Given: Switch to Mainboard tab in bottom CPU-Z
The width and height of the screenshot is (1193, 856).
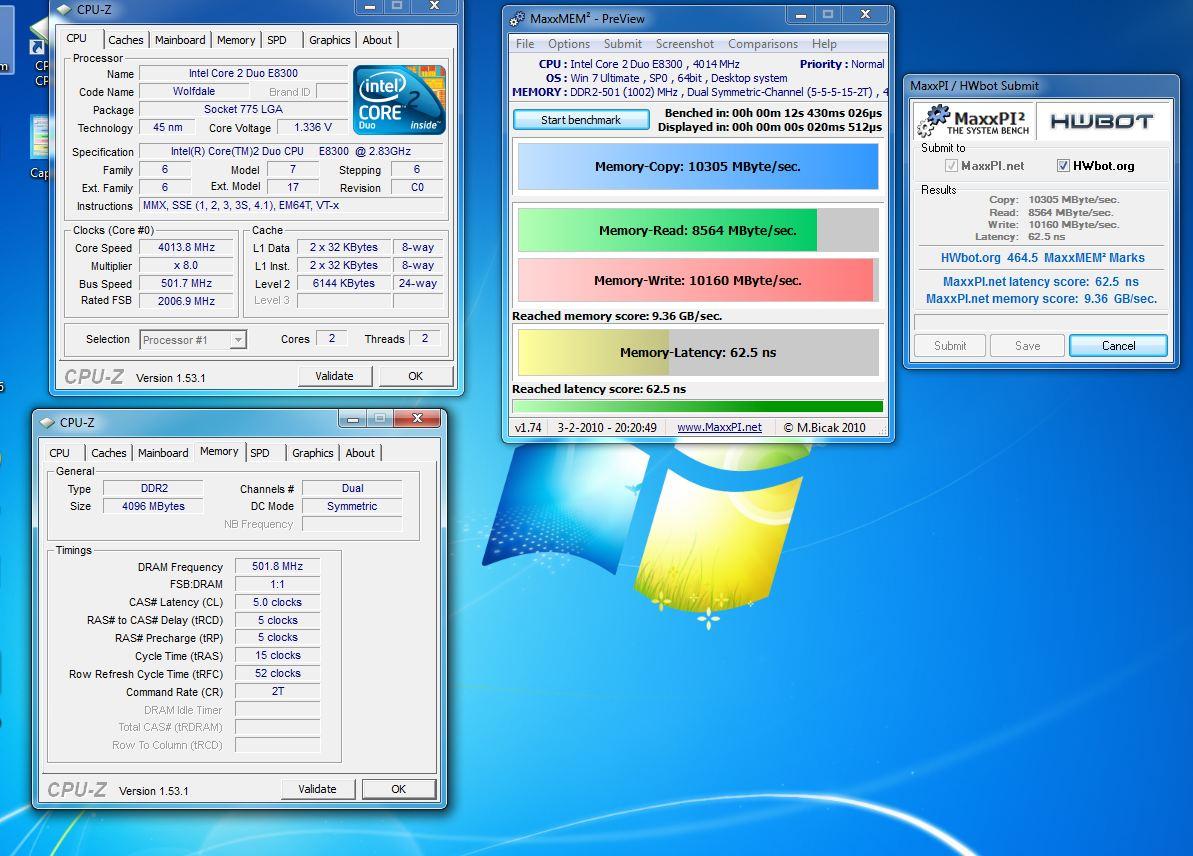Looking at the screenshot, I should [x=163, y=453].
